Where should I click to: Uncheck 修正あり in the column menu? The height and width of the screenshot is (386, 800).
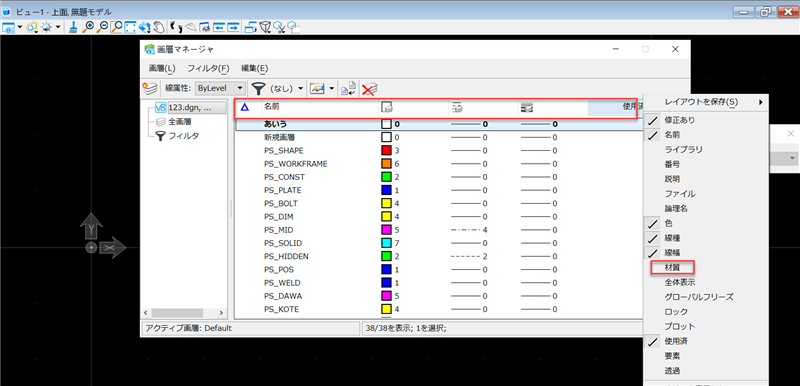[x=679, y=120]
